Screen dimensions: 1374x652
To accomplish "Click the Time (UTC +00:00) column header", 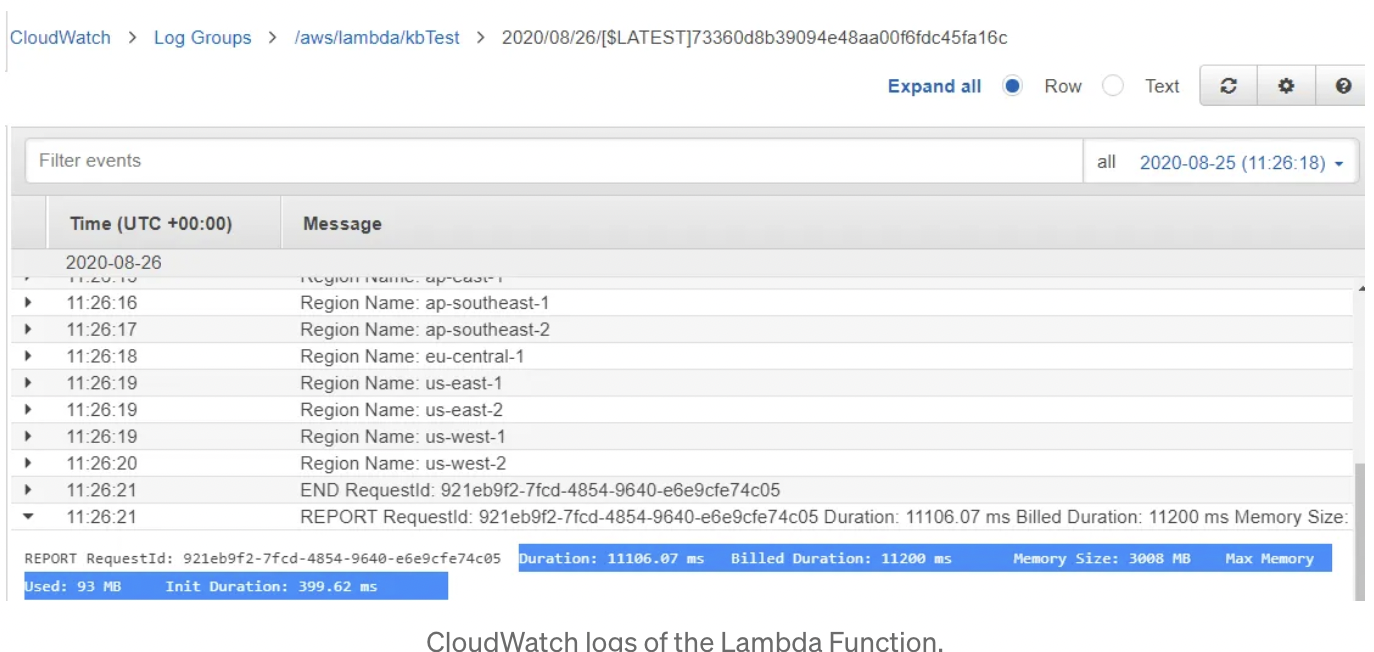I will pos(151,224).
